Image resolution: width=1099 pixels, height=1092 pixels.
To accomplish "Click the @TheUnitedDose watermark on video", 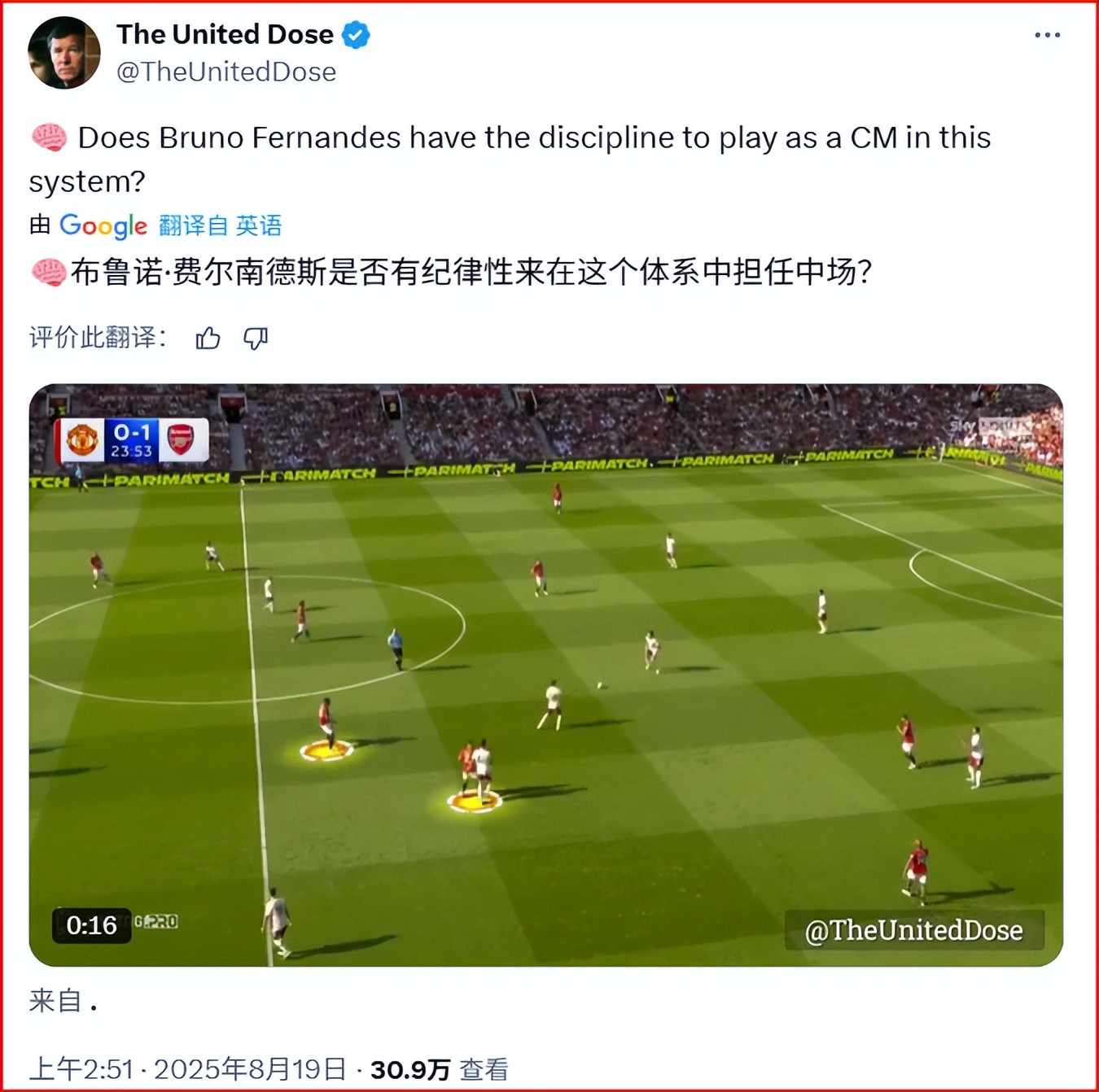I will [x=913, y=930].
